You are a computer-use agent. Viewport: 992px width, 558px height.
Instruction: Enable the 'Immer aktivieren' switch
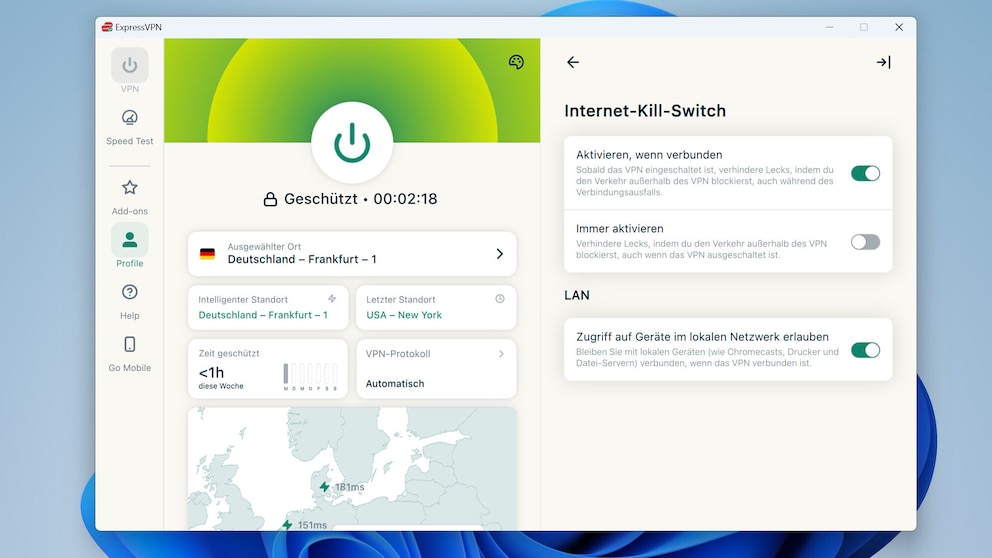click(865, 242)
